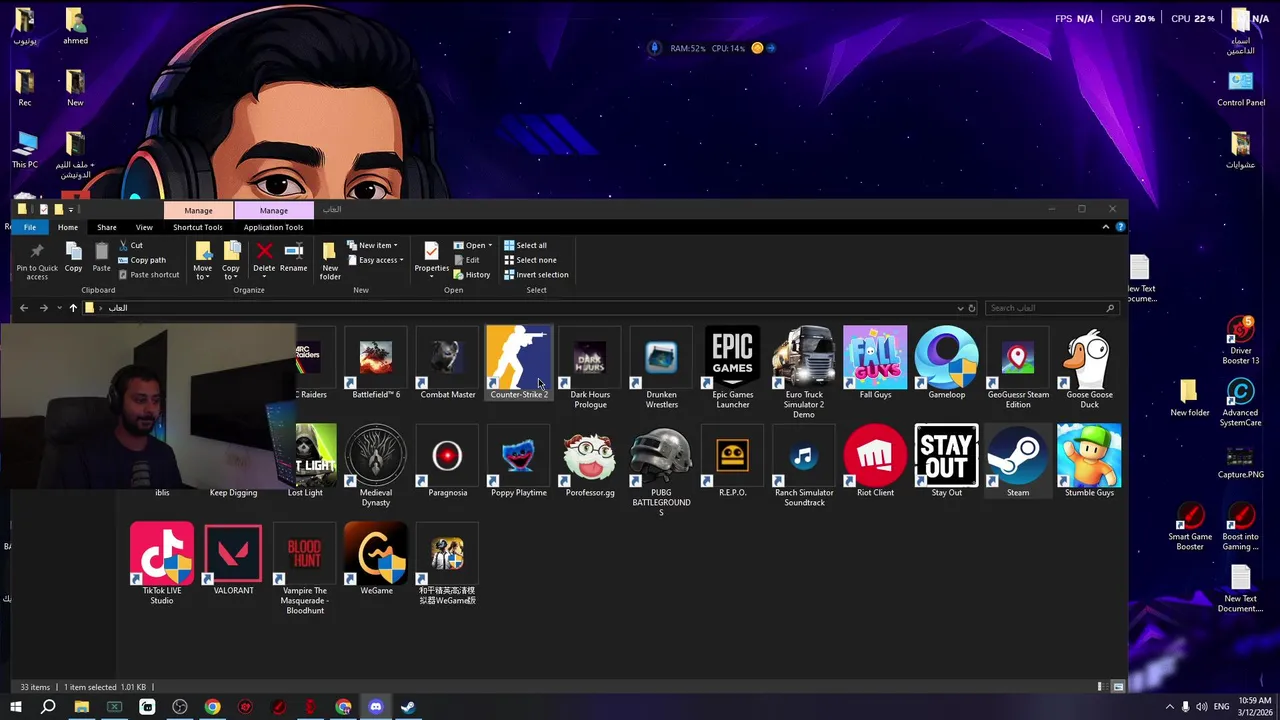Open the Shortcut Tools tab

[x=198, y=227]
